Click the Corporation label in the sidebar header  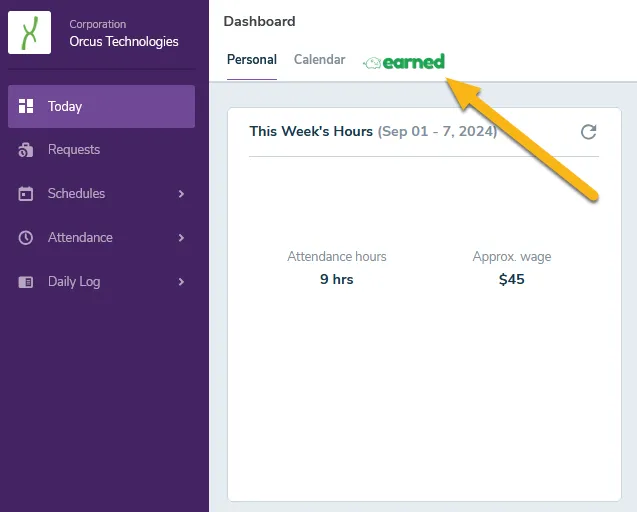click(98, 24)
